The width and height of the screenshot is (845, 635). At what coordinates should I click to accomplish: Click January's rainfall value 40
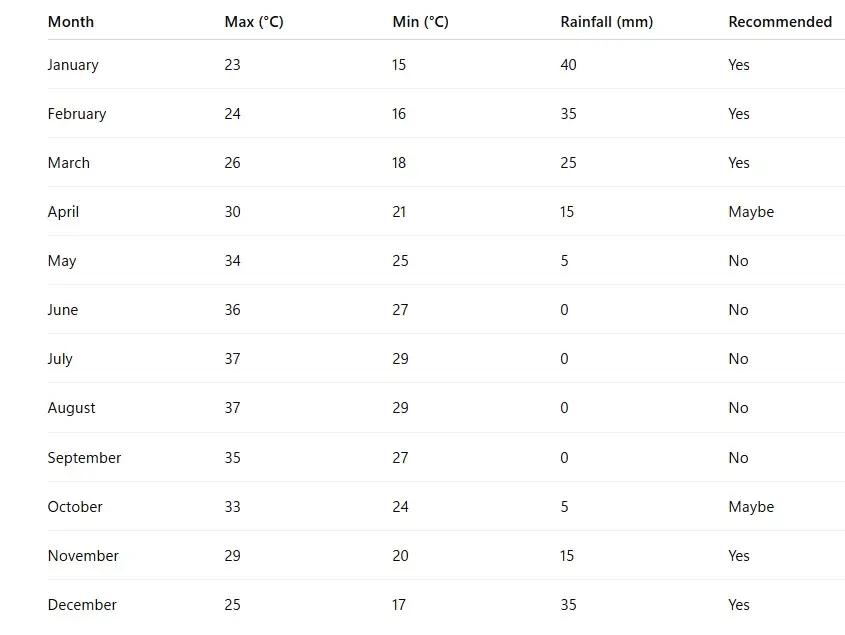click(x=568, y=65)
